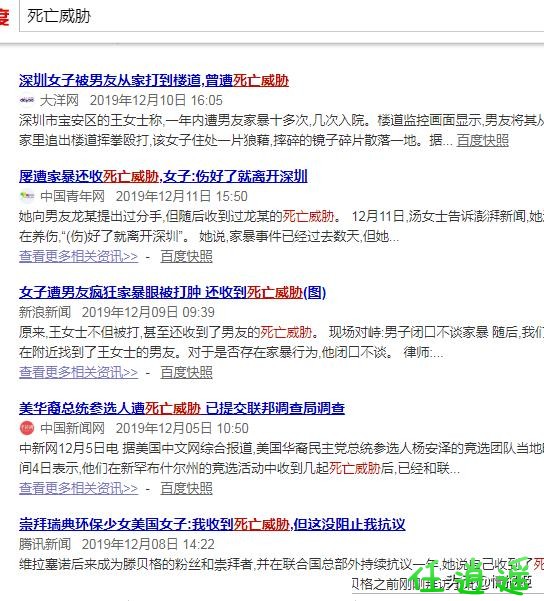Open the 深圳女子被男友从家打到楼道 headline
This screenshot has width=544, height=601.
(154, 80)
